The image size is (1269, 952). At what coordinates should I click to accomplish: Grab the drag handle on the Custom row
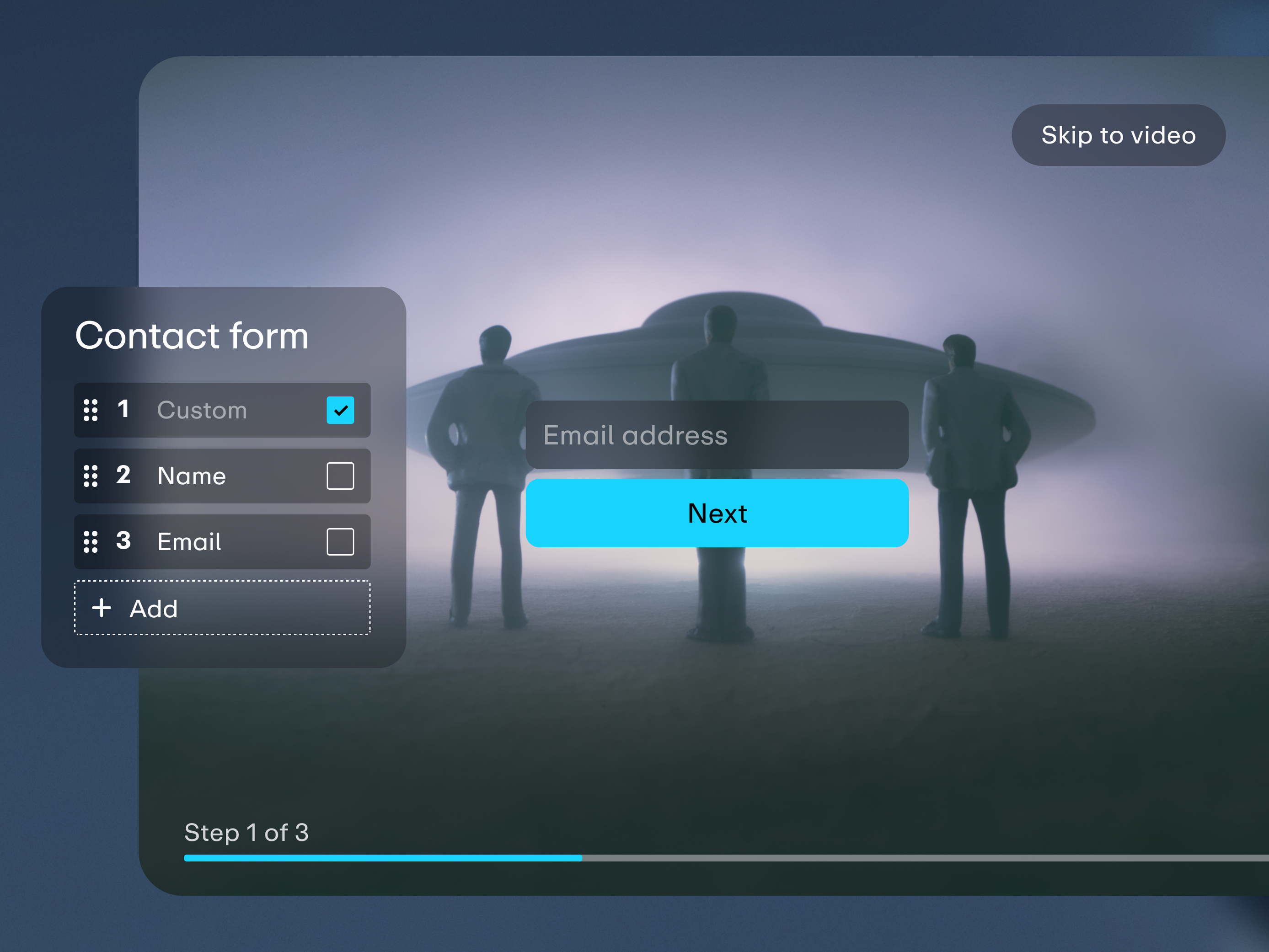[91, 410]
